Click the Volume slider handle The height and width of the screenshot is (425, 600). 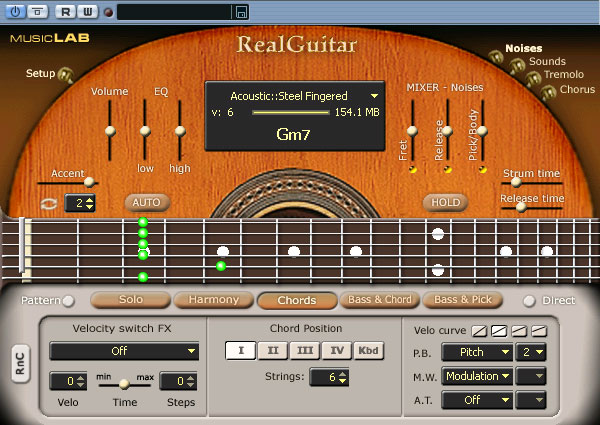click(110, 131)
